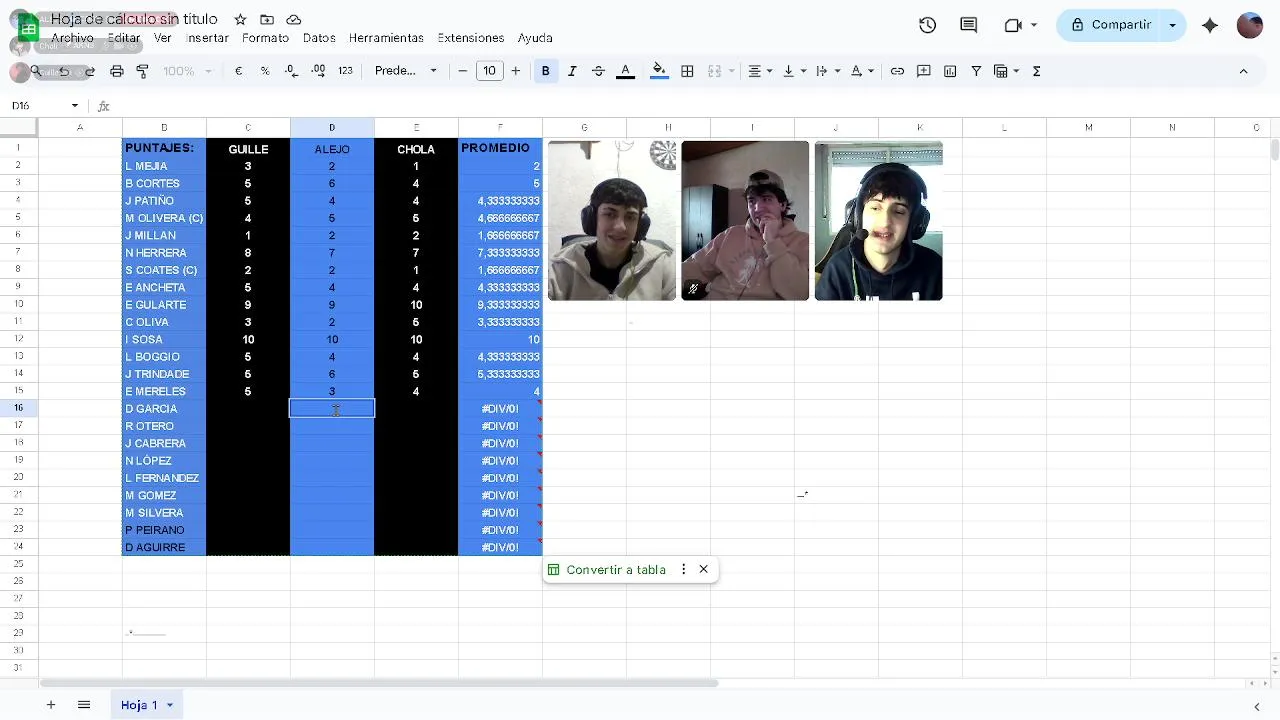Activate paint format tool
Screen dimensions: 1280x720
click(x=142, y=71)
